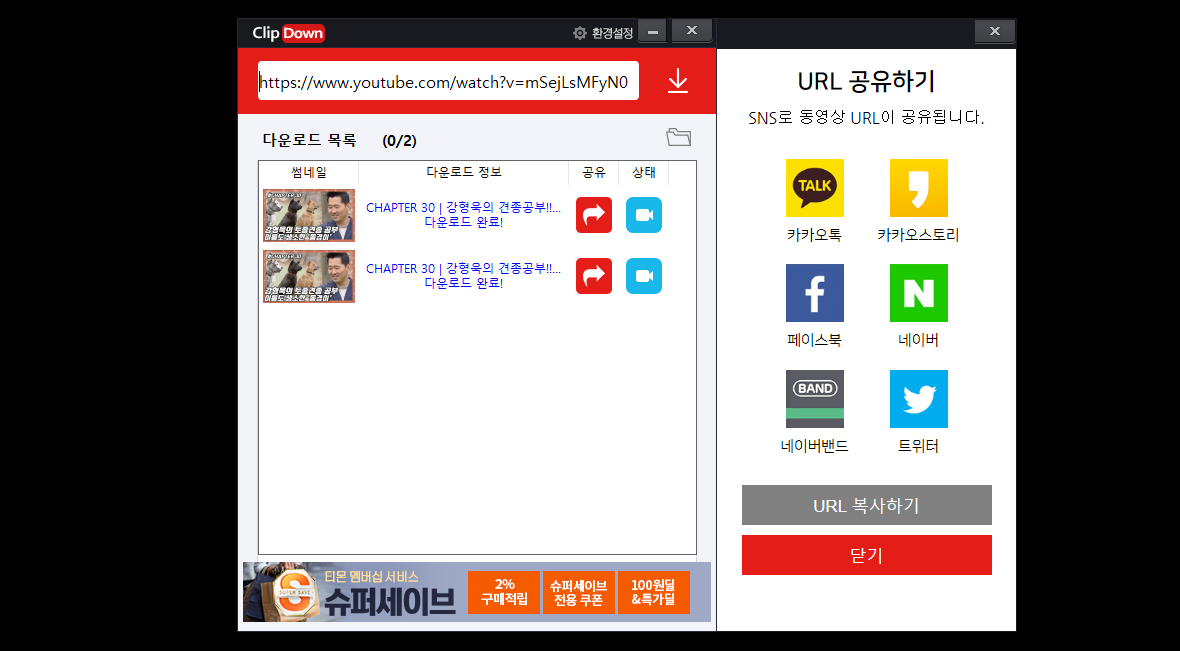The image size is (1180, 651).
Task: Share the first video with the red arrow
Action: (594, 215)
